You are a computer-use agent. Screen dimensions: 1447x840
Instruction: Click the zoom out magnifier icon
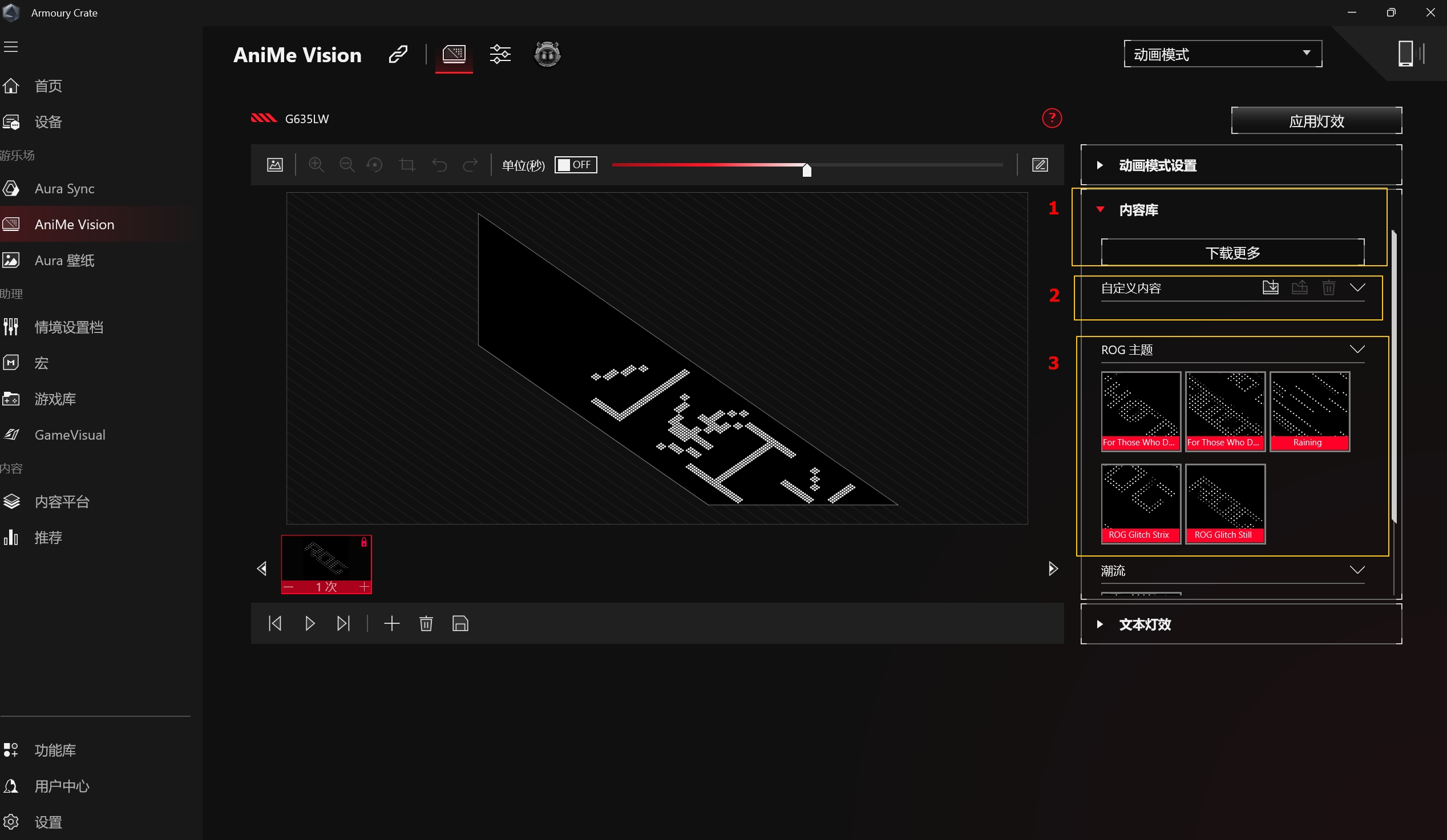point(346,165)
